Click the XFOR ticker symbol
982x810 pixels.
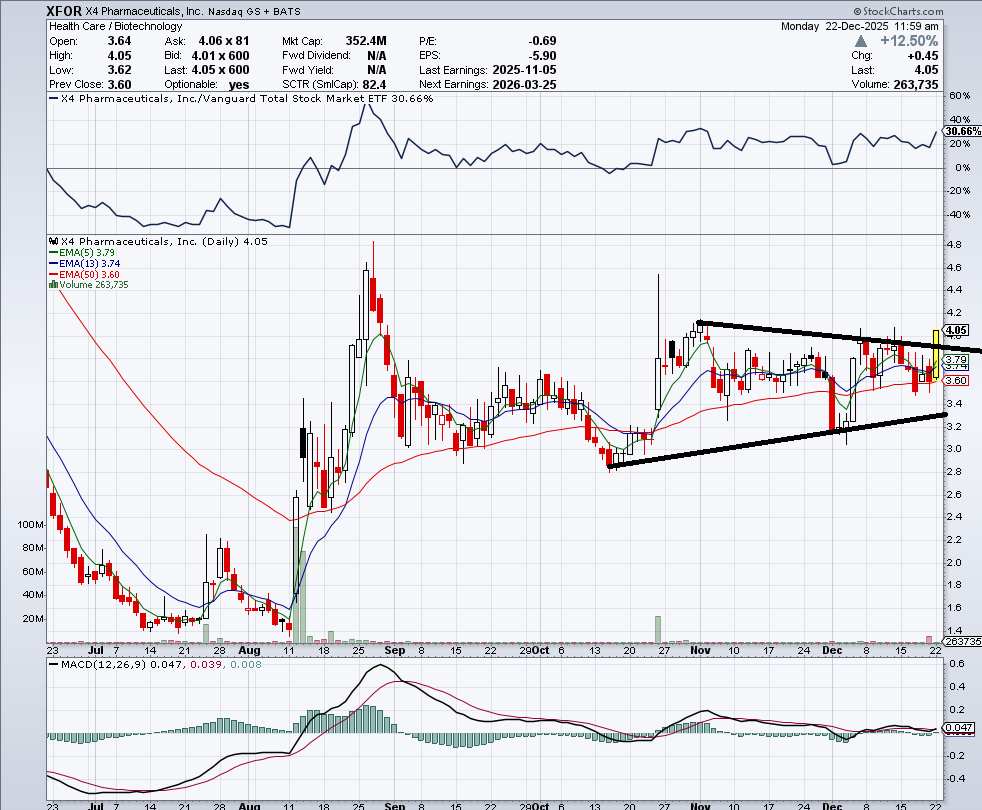(64, 11)
